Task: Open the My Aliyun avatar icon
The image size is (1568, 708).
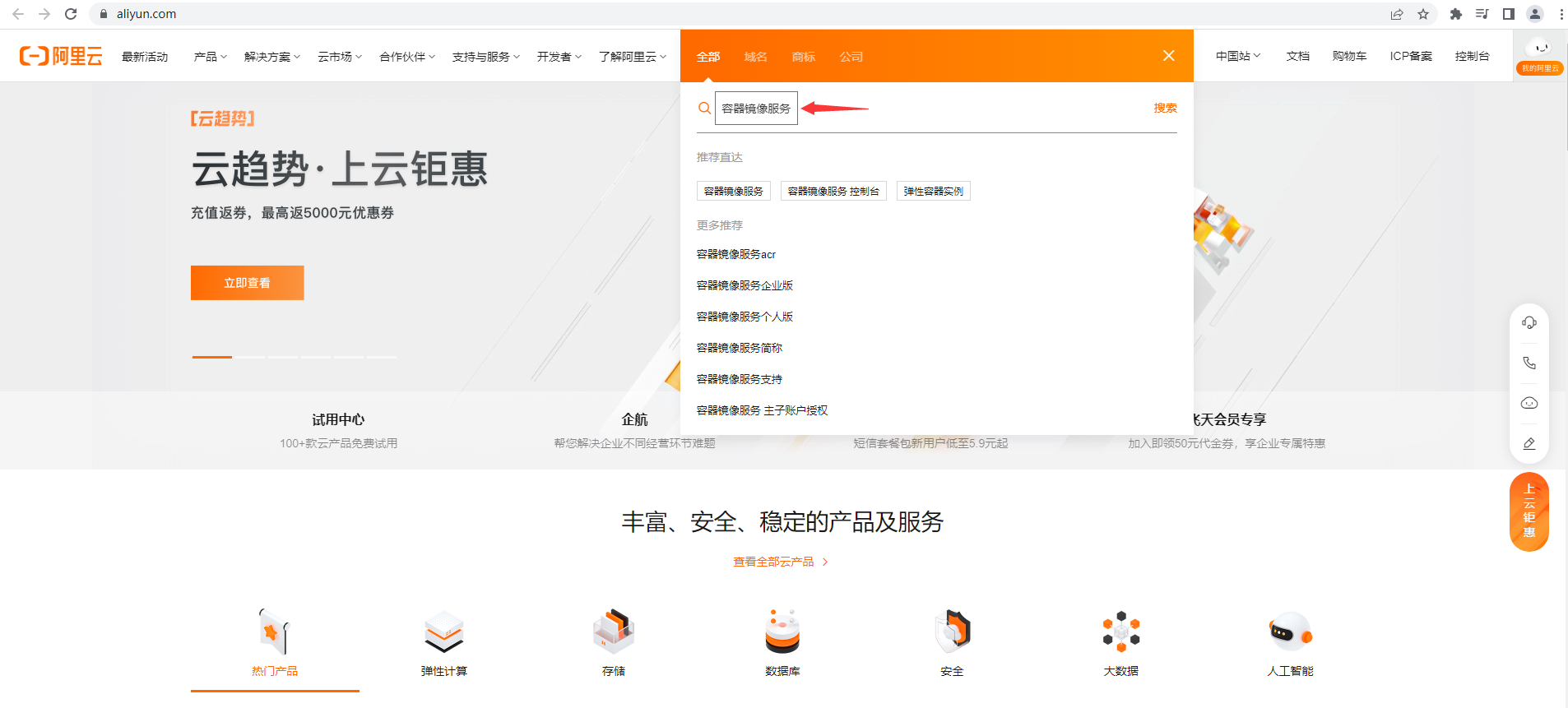Action: tap(1540, 54)
